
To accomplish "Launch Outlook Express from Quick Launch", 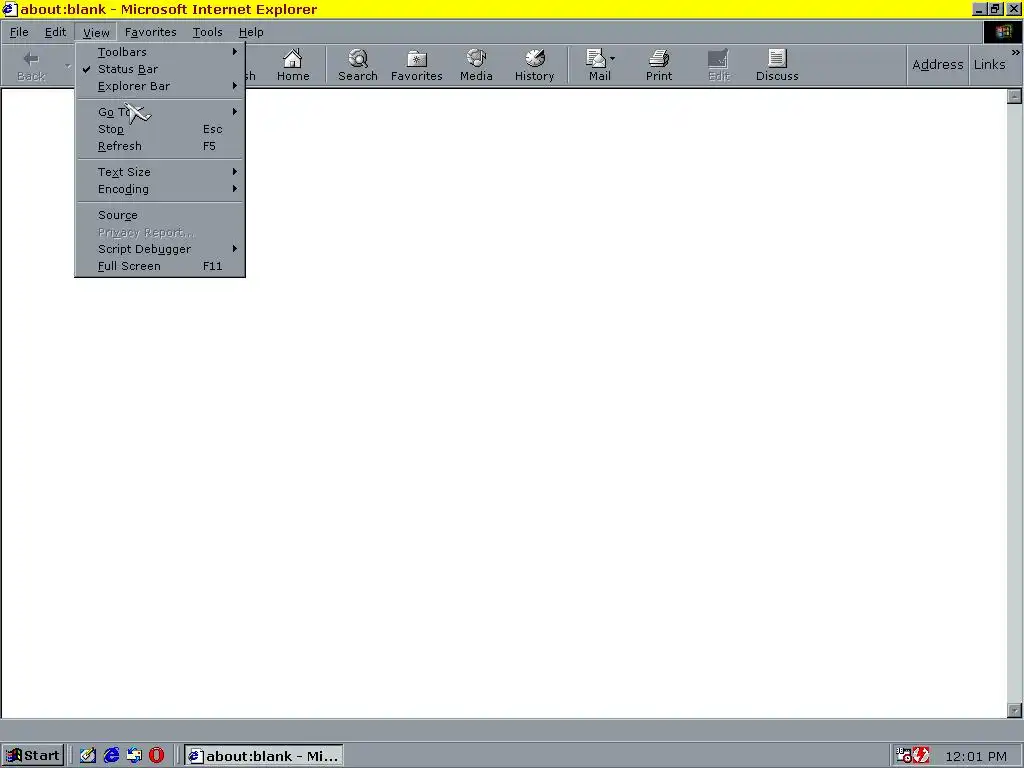I will point(134,755).
